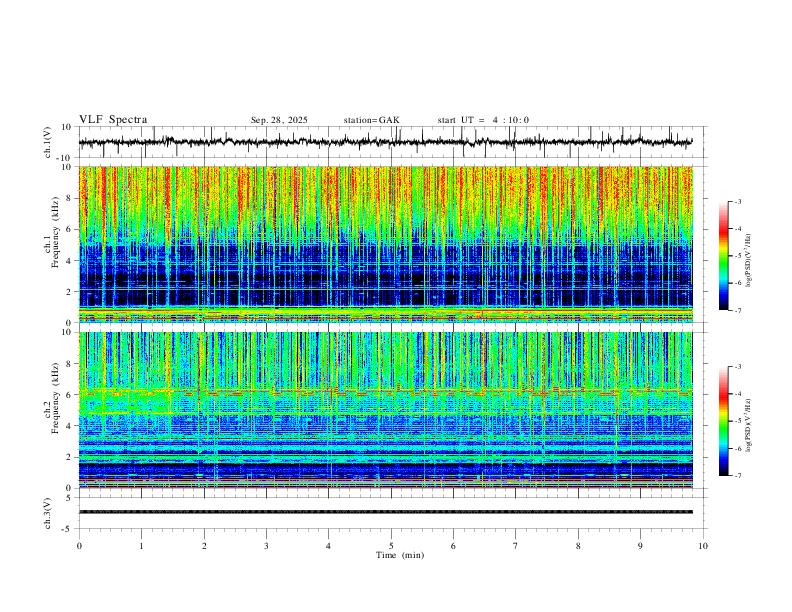Click the date "Sep. 28, 2025"
Viewport: 792px width, 612px height.
(279, 120)
